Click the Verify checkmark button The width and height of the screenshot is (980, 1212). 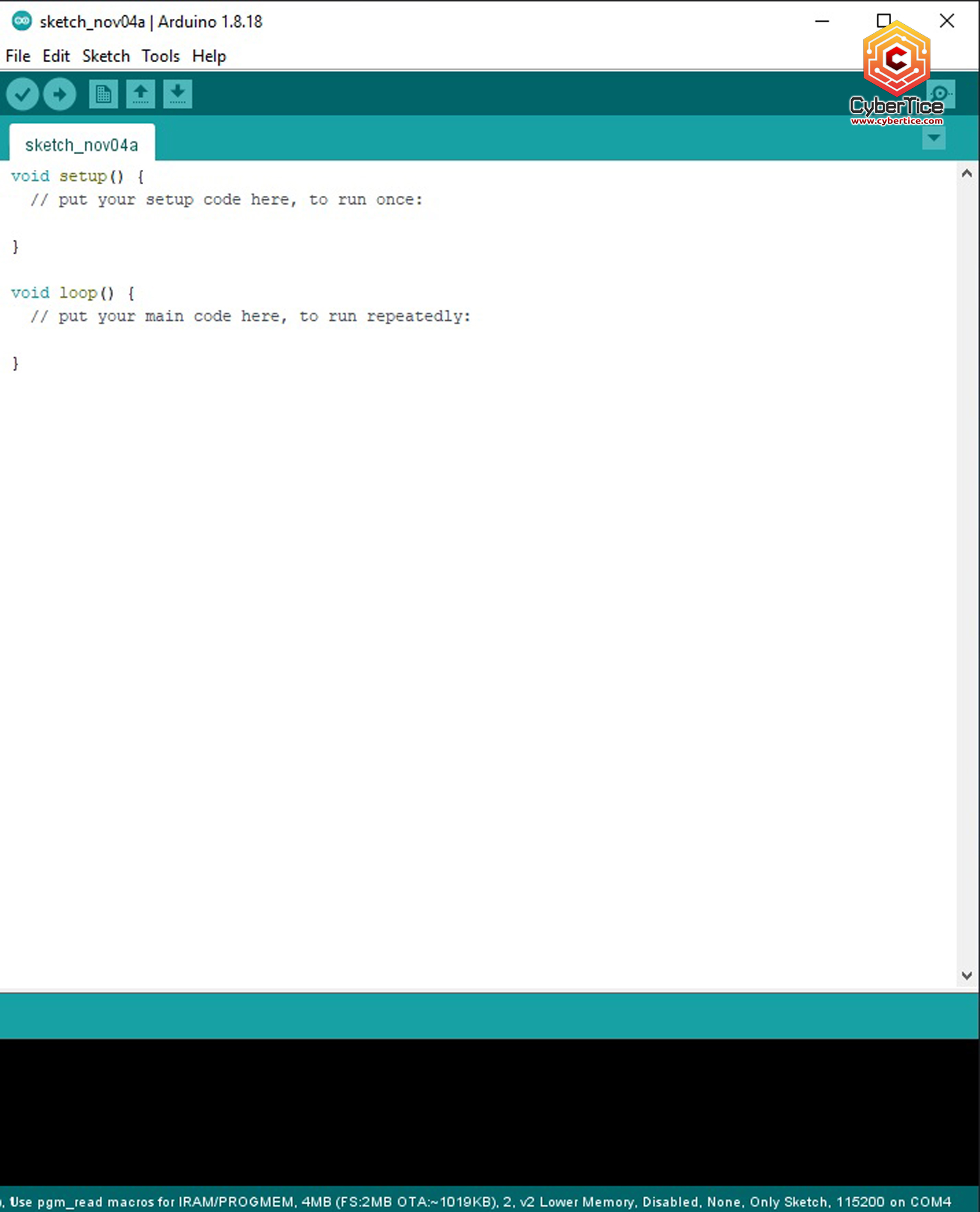pos(22,95)
